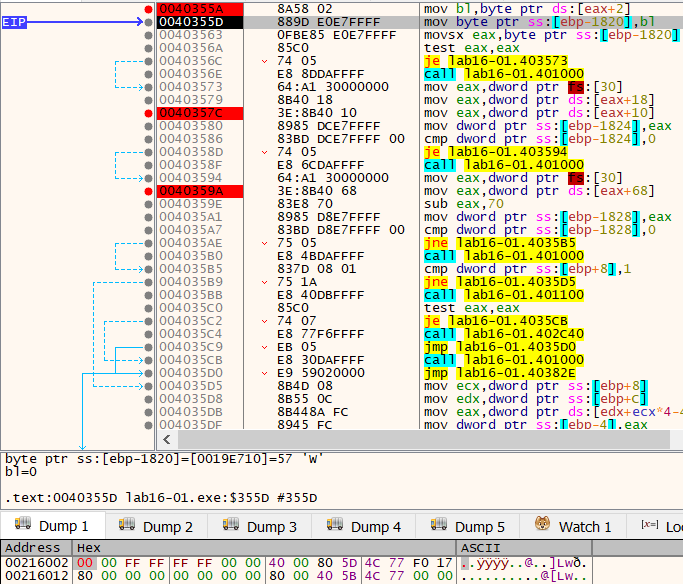Toggle the breakpoint dot at address 0040355A
Screen dimensions: 683x584
149,8
